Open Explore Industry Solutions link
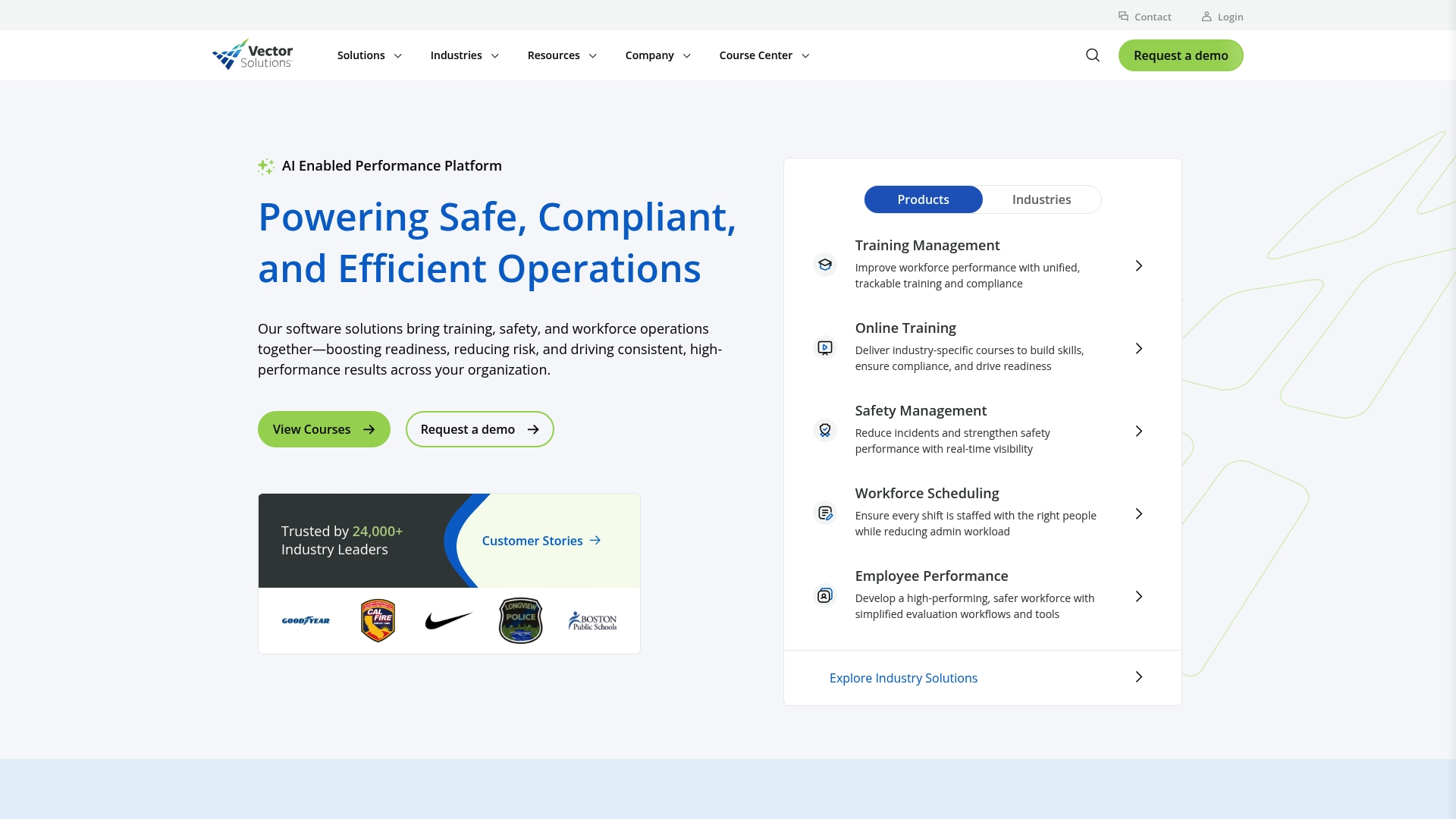The image size is (1456, 819). [903, 677]
